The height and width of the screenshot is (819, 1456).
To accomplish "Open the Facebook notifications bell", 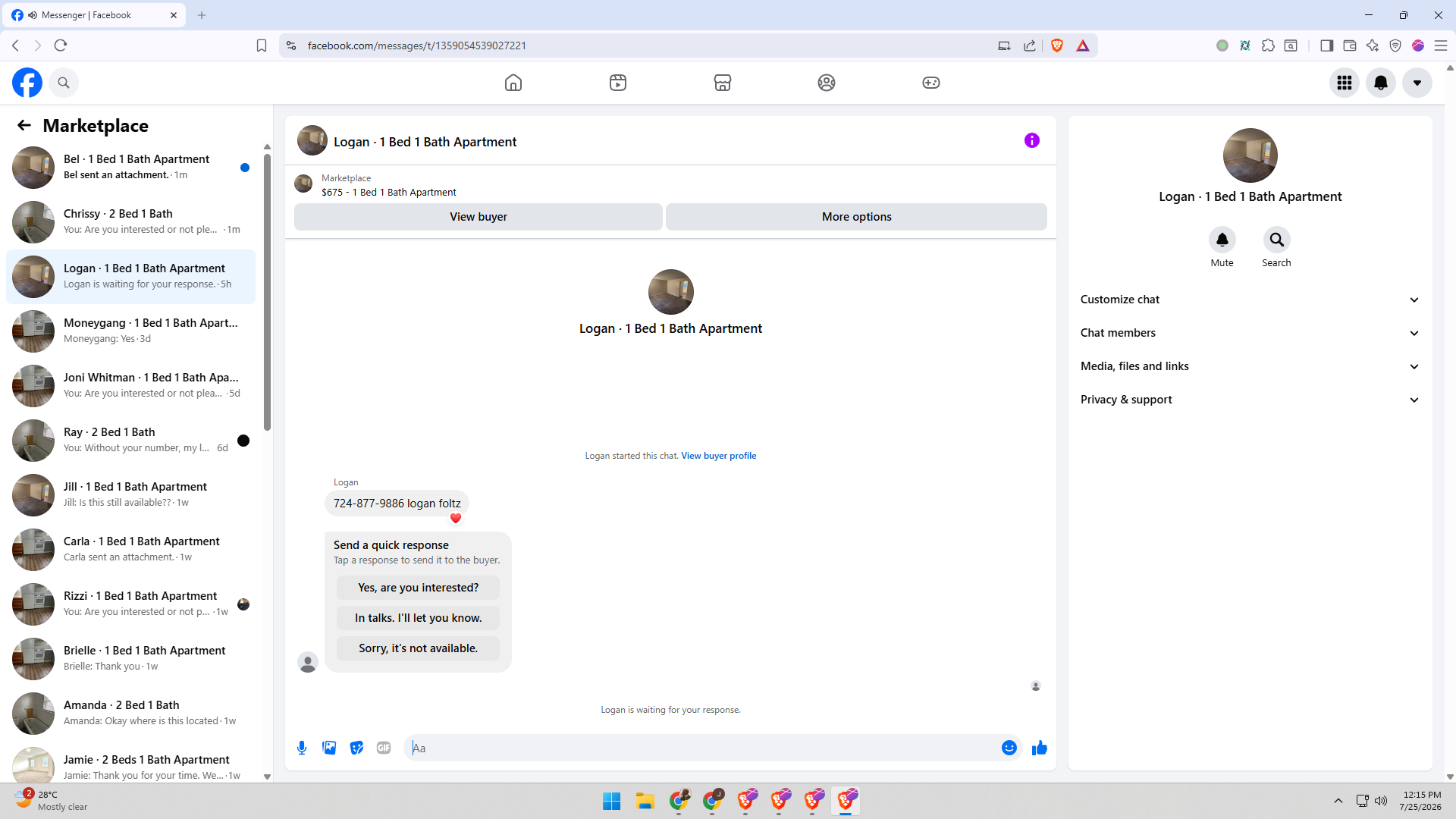I will [1381, 83].
